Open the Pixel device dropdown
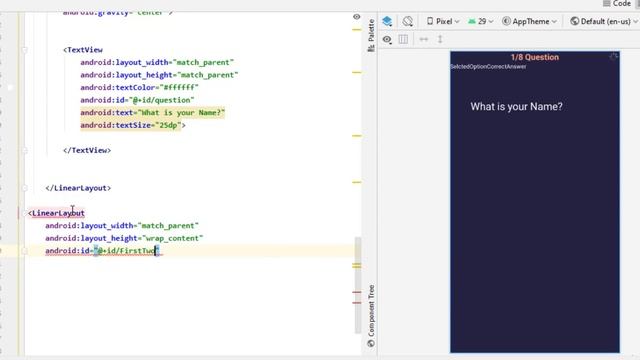Image resolution: width=640 pixels, height=360 pixels. point(443,21)
